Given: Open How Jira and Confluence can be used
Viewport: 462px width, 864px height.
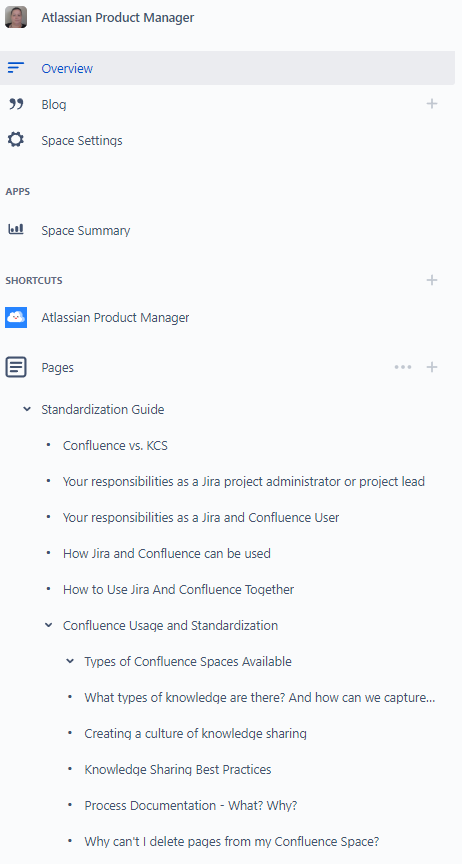Looking at the screenshot, I should point(166,553).
